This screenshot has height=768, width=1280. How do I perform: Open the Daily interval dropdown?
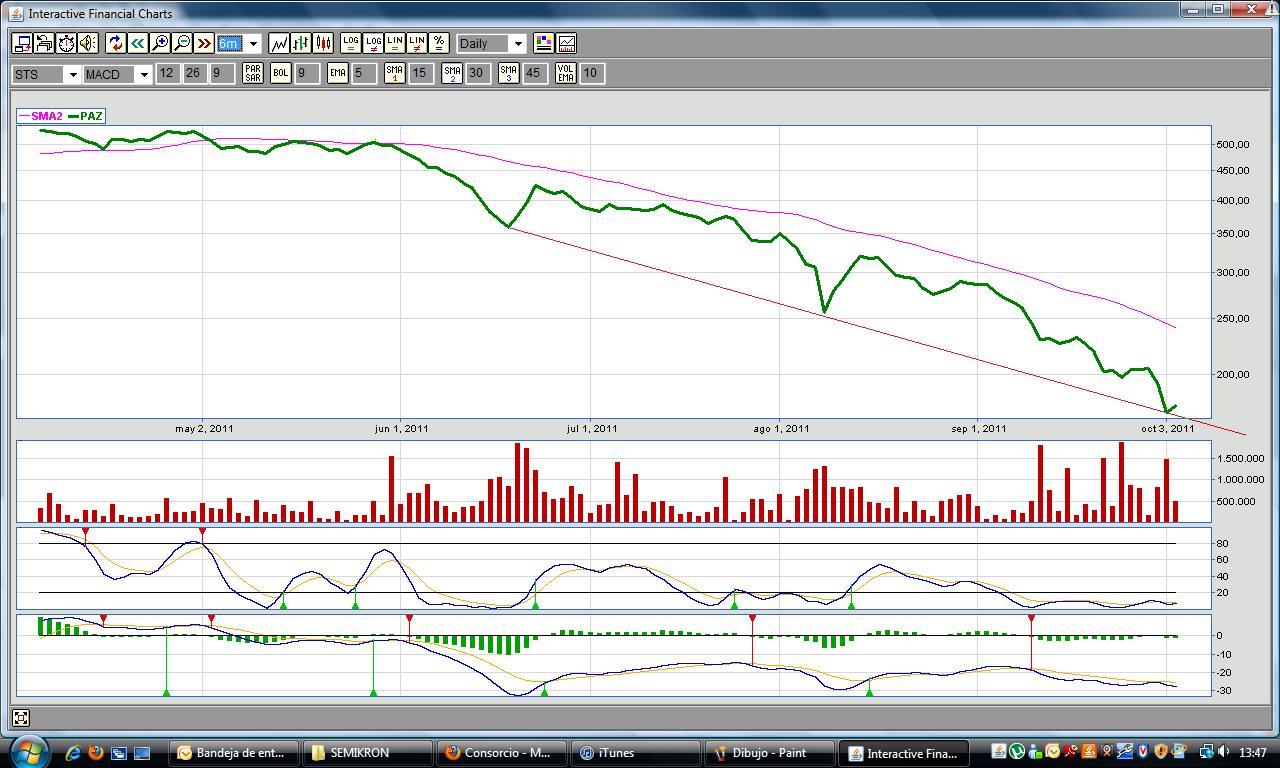point(518,43)
